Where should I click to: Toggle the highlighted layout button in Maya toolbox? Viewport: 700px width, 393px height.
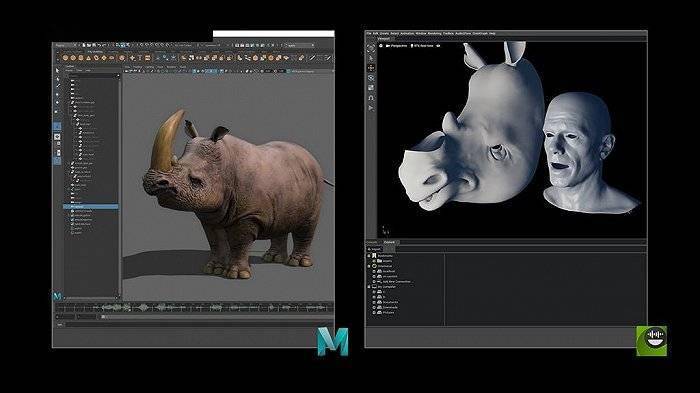(57, 127)
